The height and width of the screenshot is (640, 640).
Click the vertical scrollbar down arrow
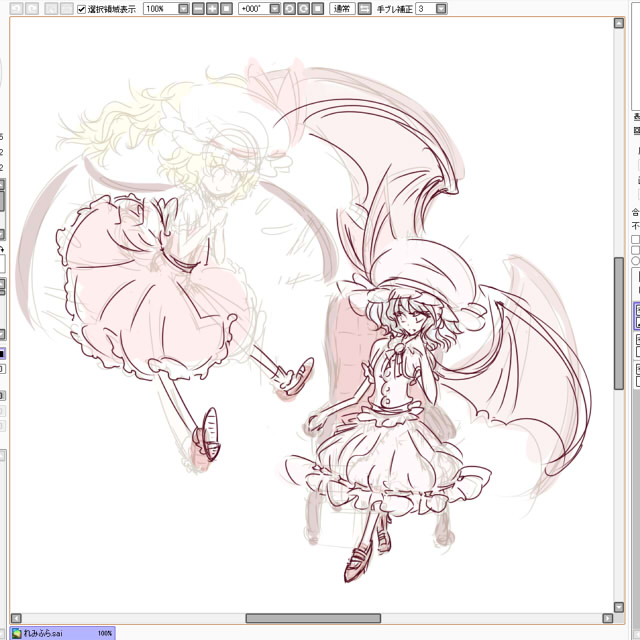point(619,607)
